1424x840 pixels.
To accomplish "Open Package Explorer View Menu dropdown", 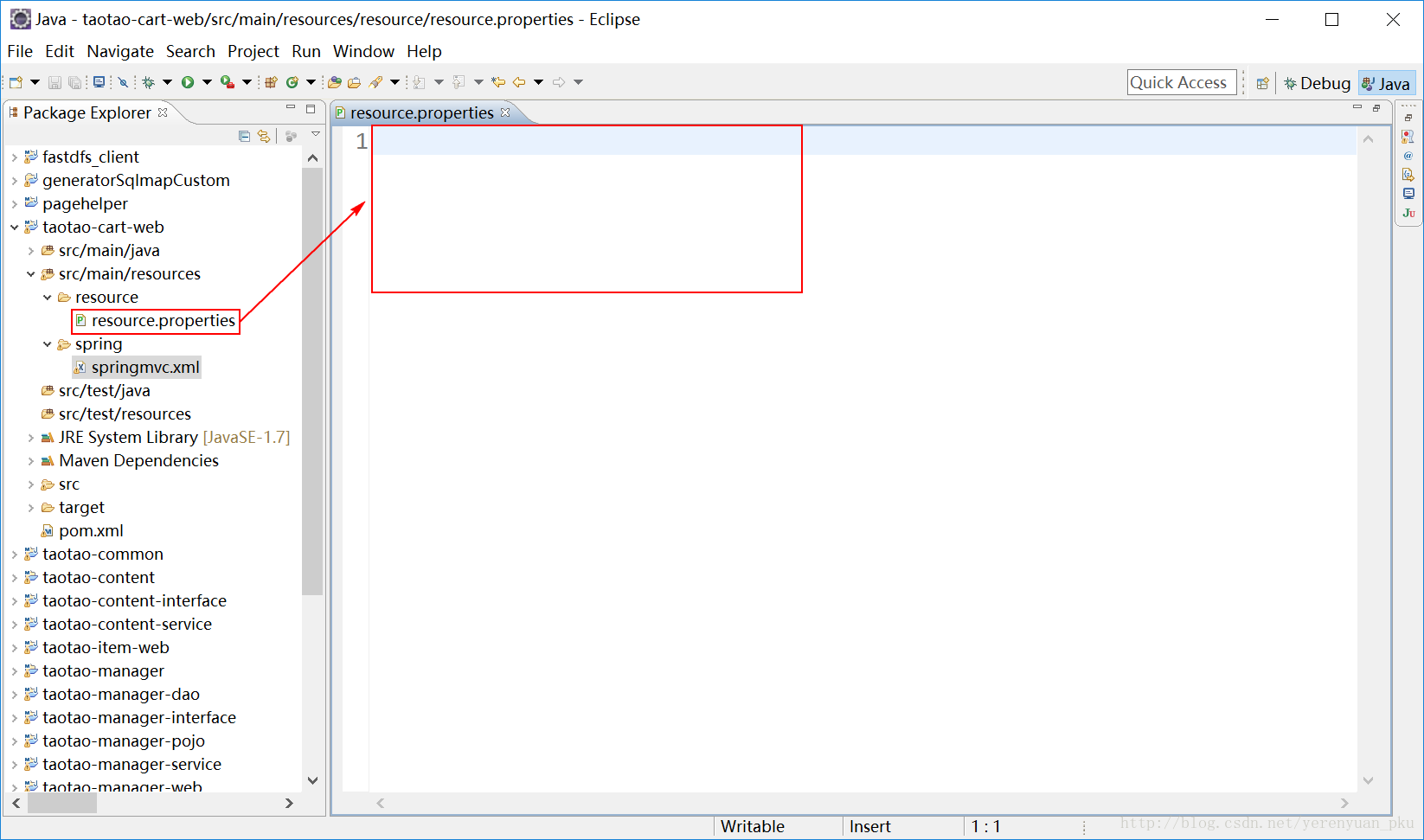I will [316, 135].
